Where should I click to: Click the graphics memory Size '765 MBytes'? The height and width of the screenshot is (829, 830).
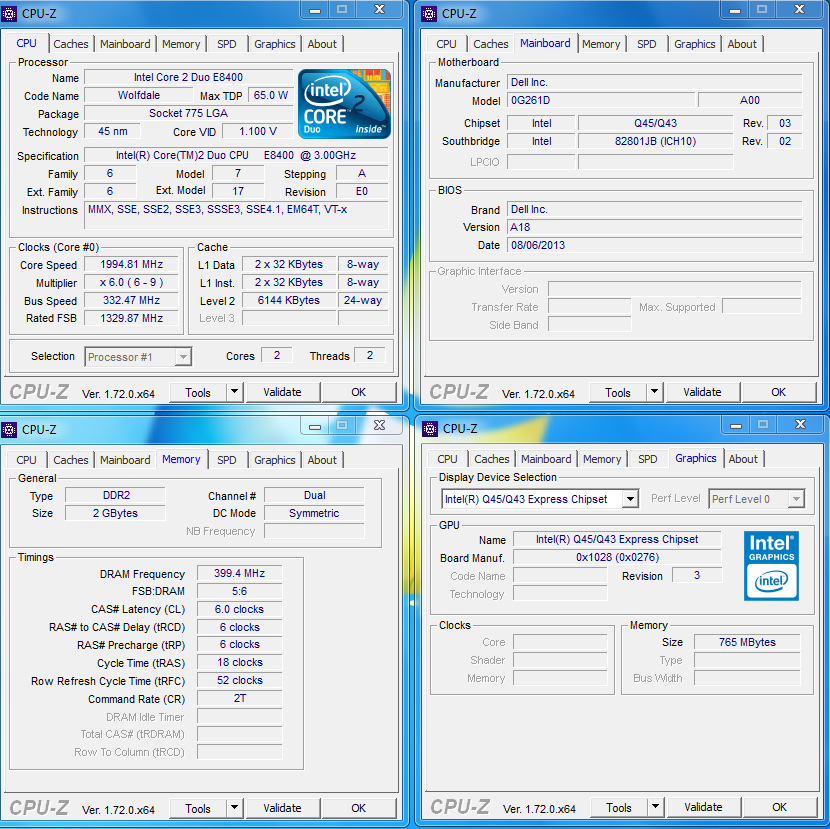(x=747, y=642)
